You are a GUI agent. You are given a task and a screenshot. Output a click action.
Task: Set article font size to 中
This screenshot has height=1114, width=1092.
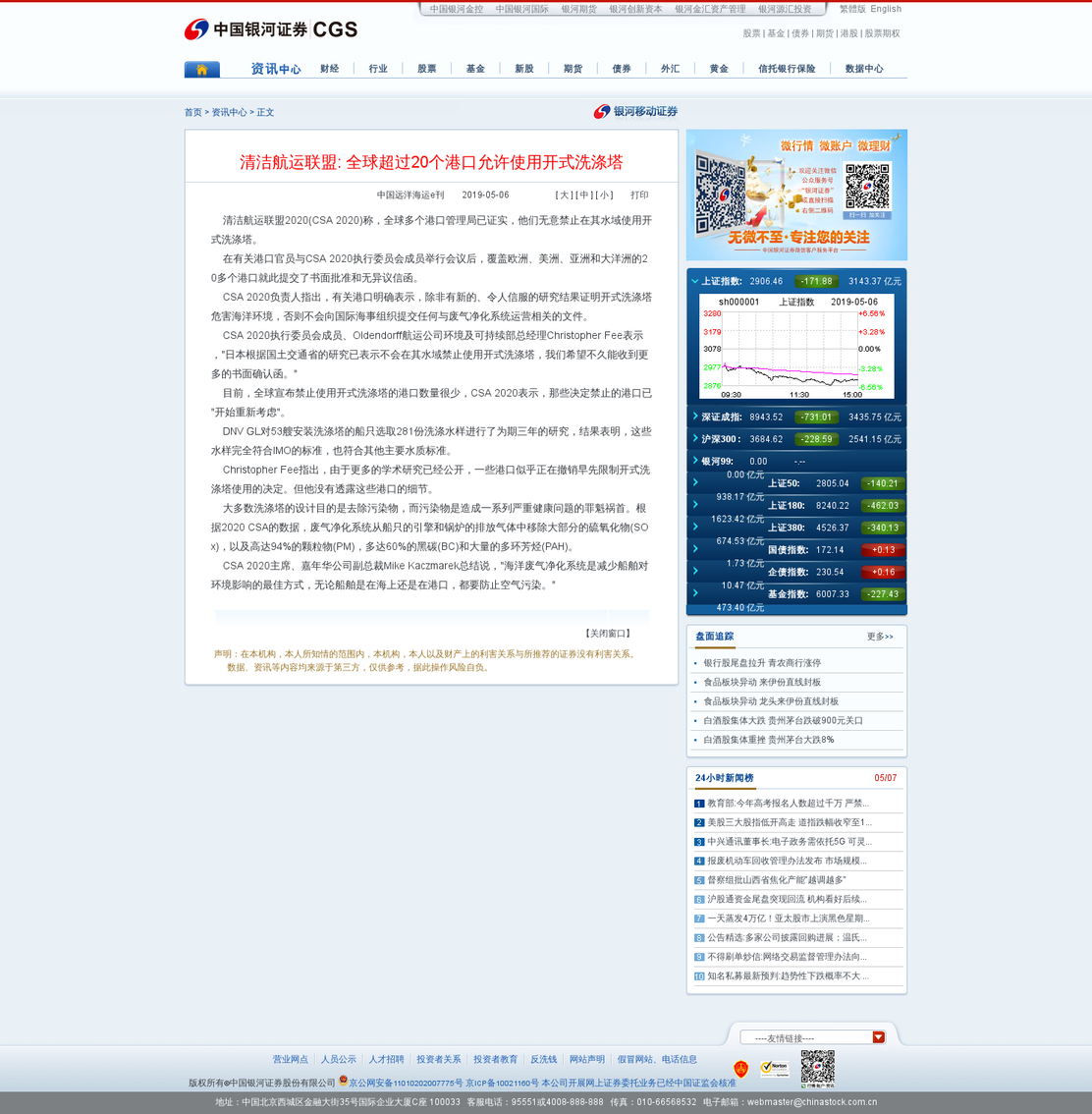tap(583, 195)
